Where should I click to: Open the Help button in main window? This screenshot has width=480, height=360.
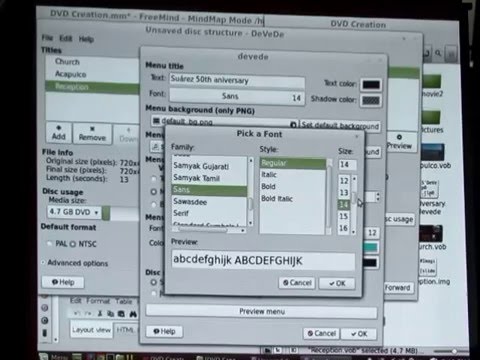click(x=63, y=282)
